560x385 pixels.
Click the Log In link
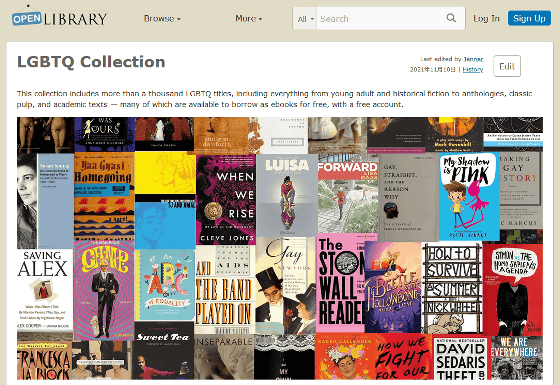pyautogui.click(x=486, y=19)
